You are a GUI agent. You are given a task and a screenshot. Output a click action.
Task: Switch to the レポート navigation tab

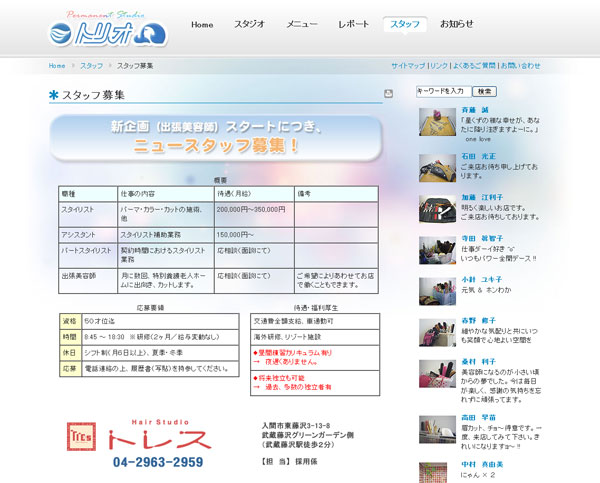pos(353,24)
